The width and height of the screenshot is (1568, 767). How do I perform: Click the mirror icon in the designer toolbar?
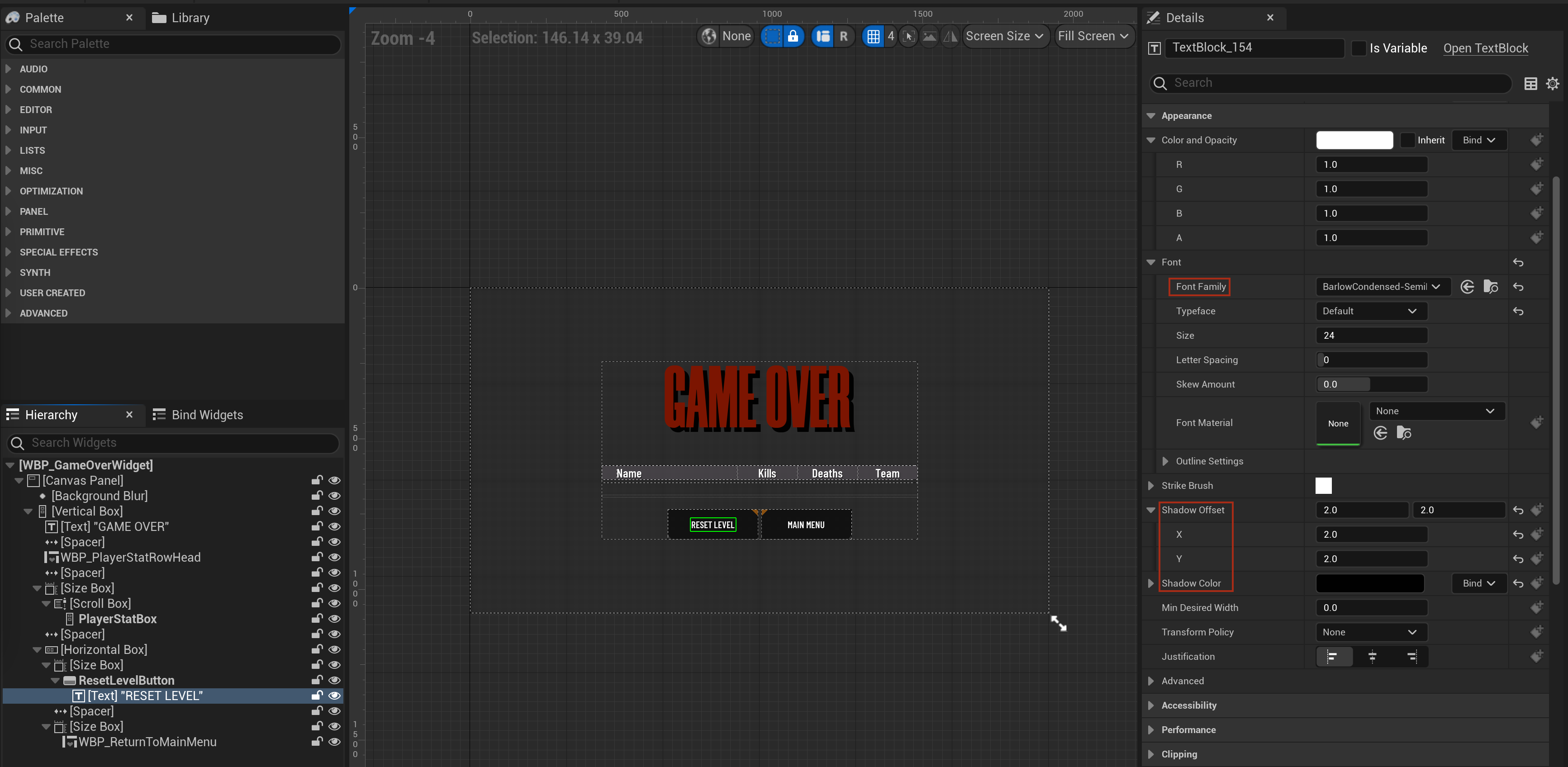(x=950, y=37)
